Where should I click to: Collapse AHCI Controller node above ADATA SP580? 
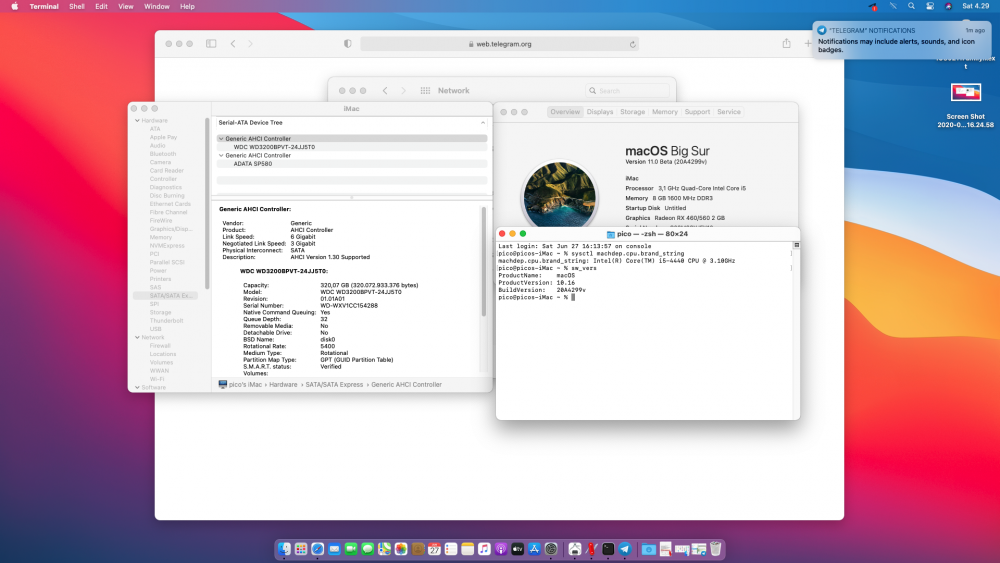point(221,155)
